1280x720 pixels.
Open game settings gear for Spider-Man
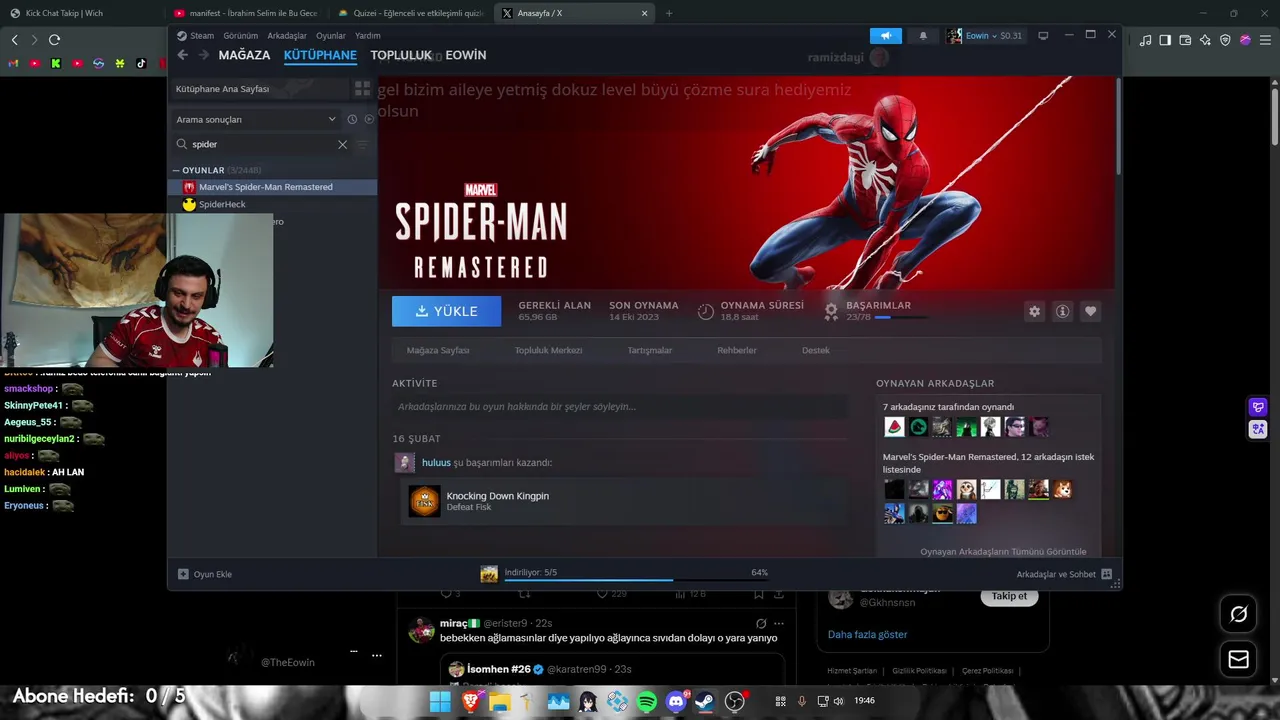coord(1034,311)
